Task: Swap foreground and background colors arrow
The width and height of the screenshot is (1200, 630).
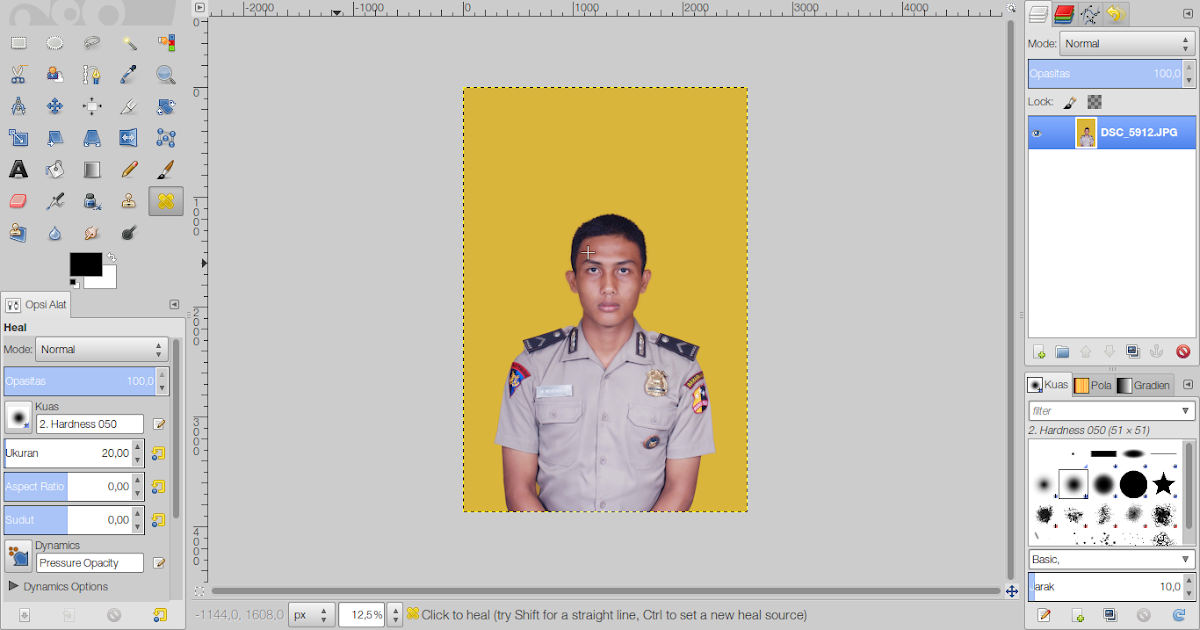Action: [x=111, y=258]
